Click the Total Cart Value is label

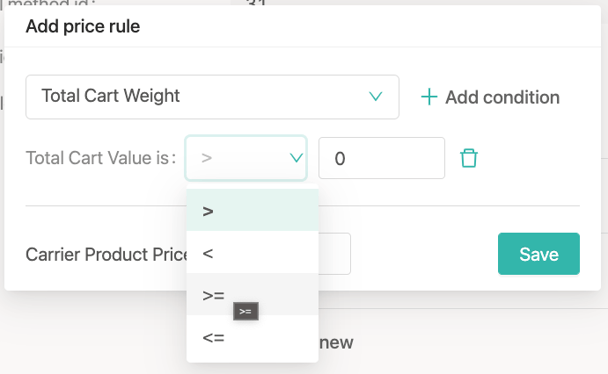pyautogui.click(x=101, y=158)
